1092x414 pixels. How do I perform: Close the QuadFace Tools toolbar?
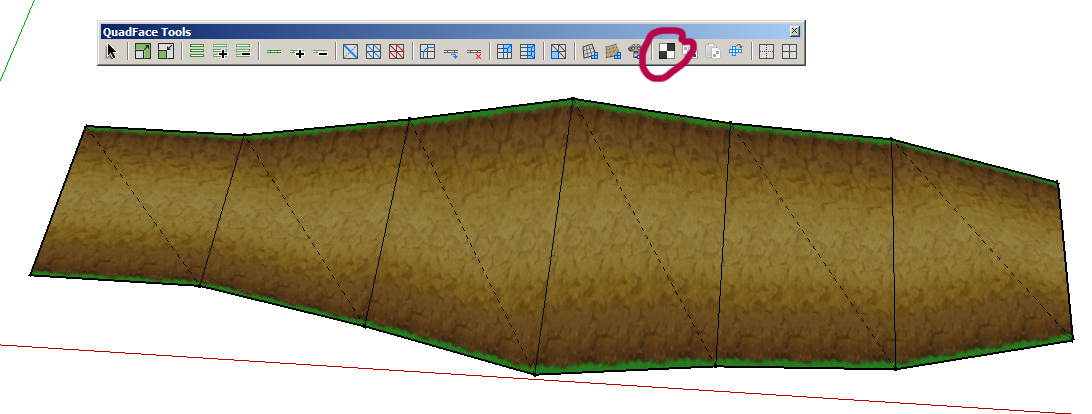[x=795, y=31]
